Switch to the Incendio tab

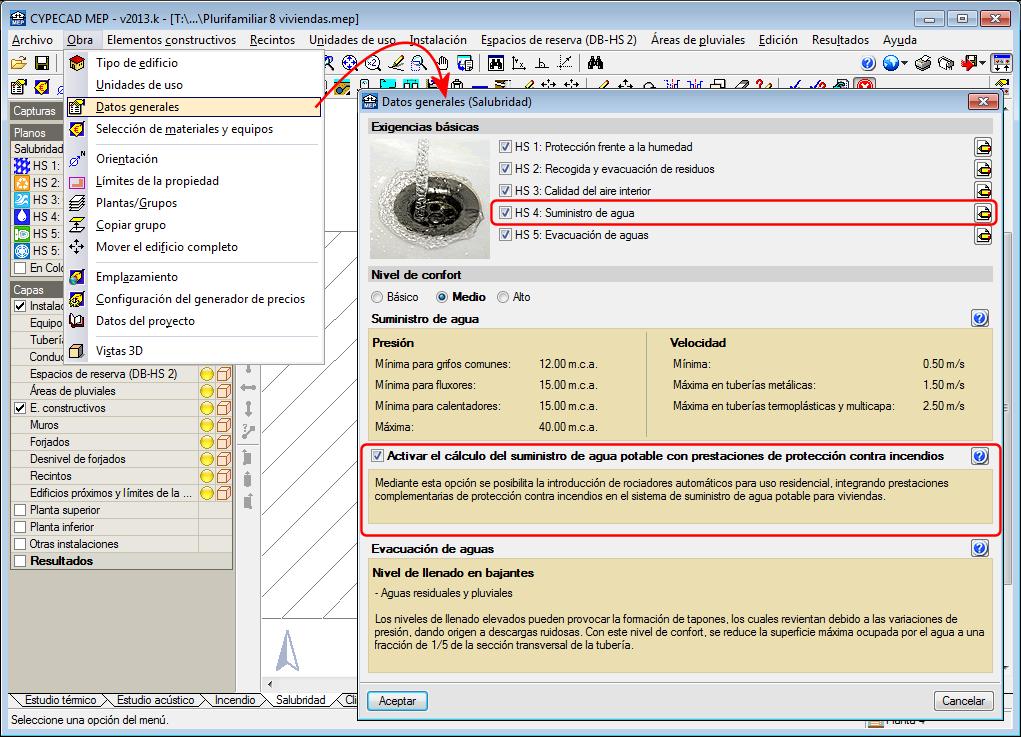(x=235, y=700)
